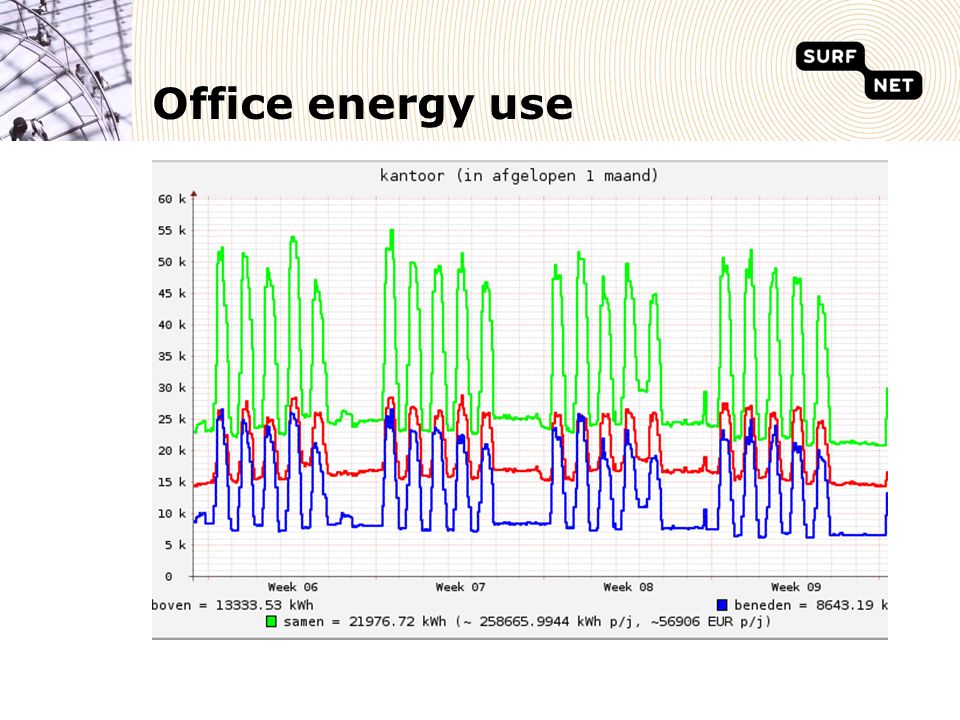Click the 'Week 08' axis label
The width and height of the screenshot is (960, 720).
pos(628,587)
